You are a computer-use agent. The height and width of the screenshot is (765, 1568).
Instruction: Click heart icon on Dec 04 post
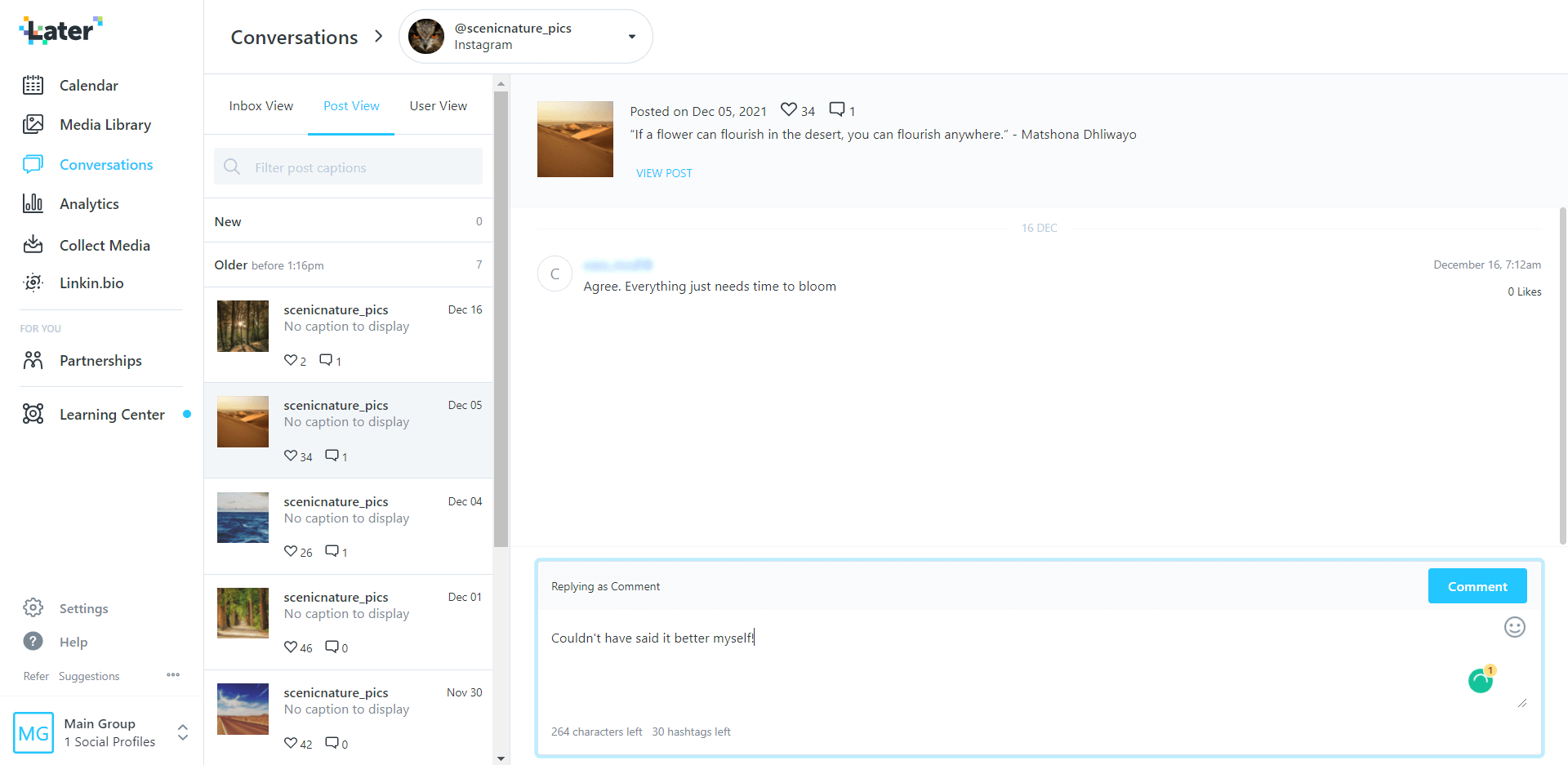pos(290,552)
